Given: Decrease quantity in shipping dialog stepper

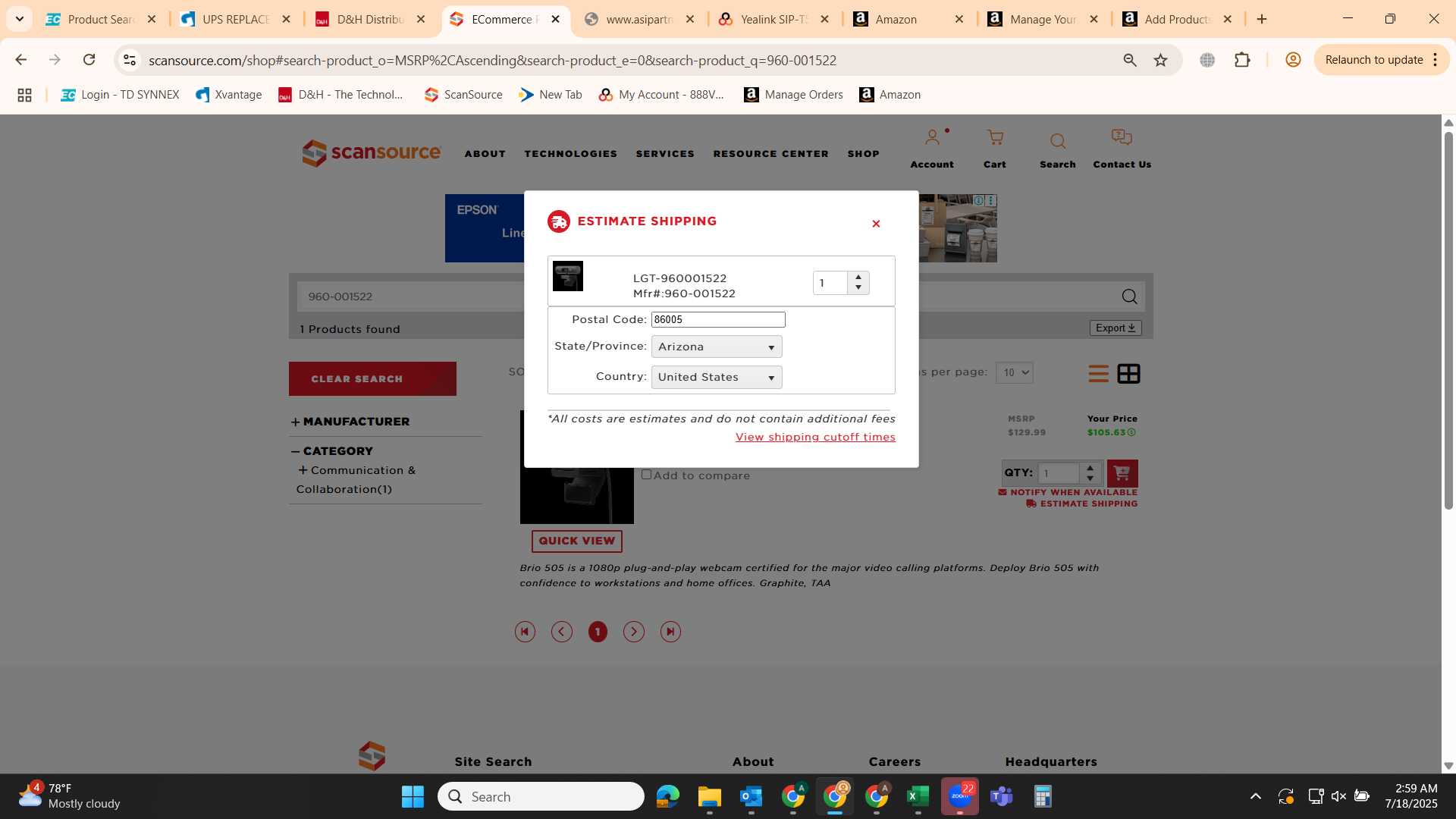Looking at the screenshot, I should pos(858,288).
